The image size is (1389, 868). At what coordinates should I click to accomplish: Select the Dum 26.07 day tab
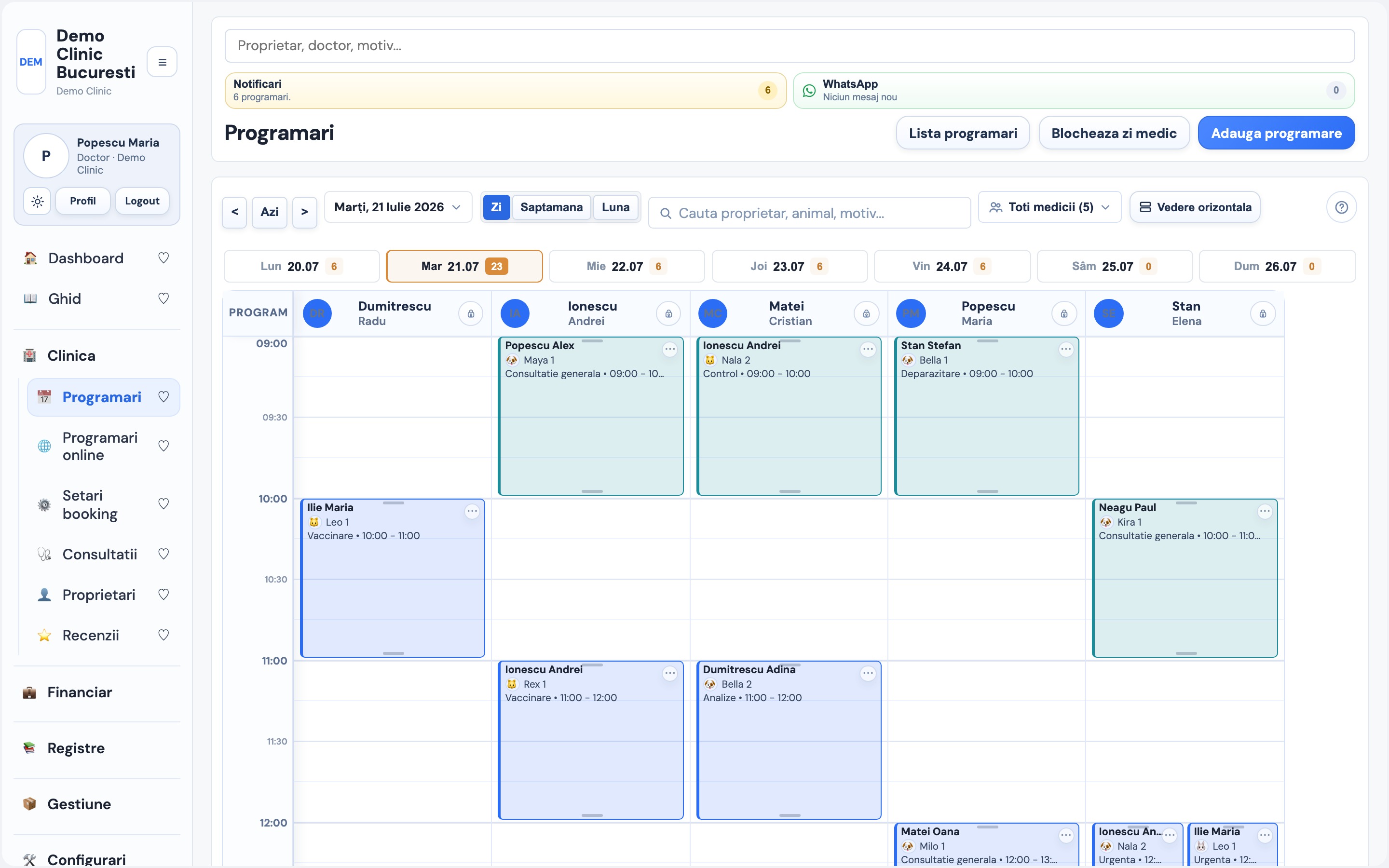click(x=1277, y=266)
